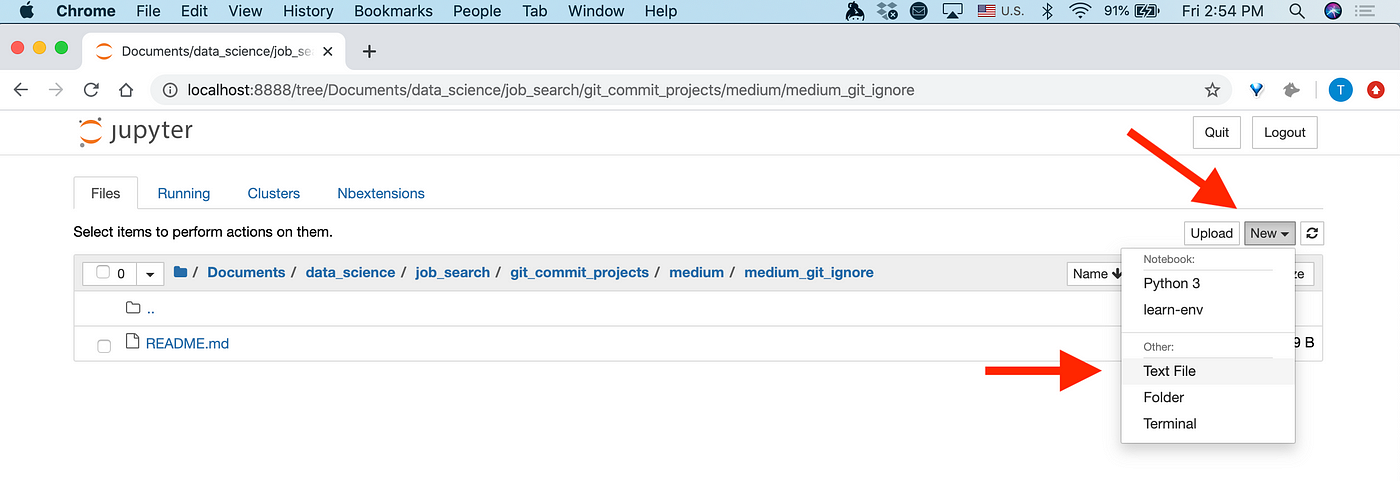This screenshot has height=481, width=1400.
Task: Click the browser back arrow
Action: 21,90
